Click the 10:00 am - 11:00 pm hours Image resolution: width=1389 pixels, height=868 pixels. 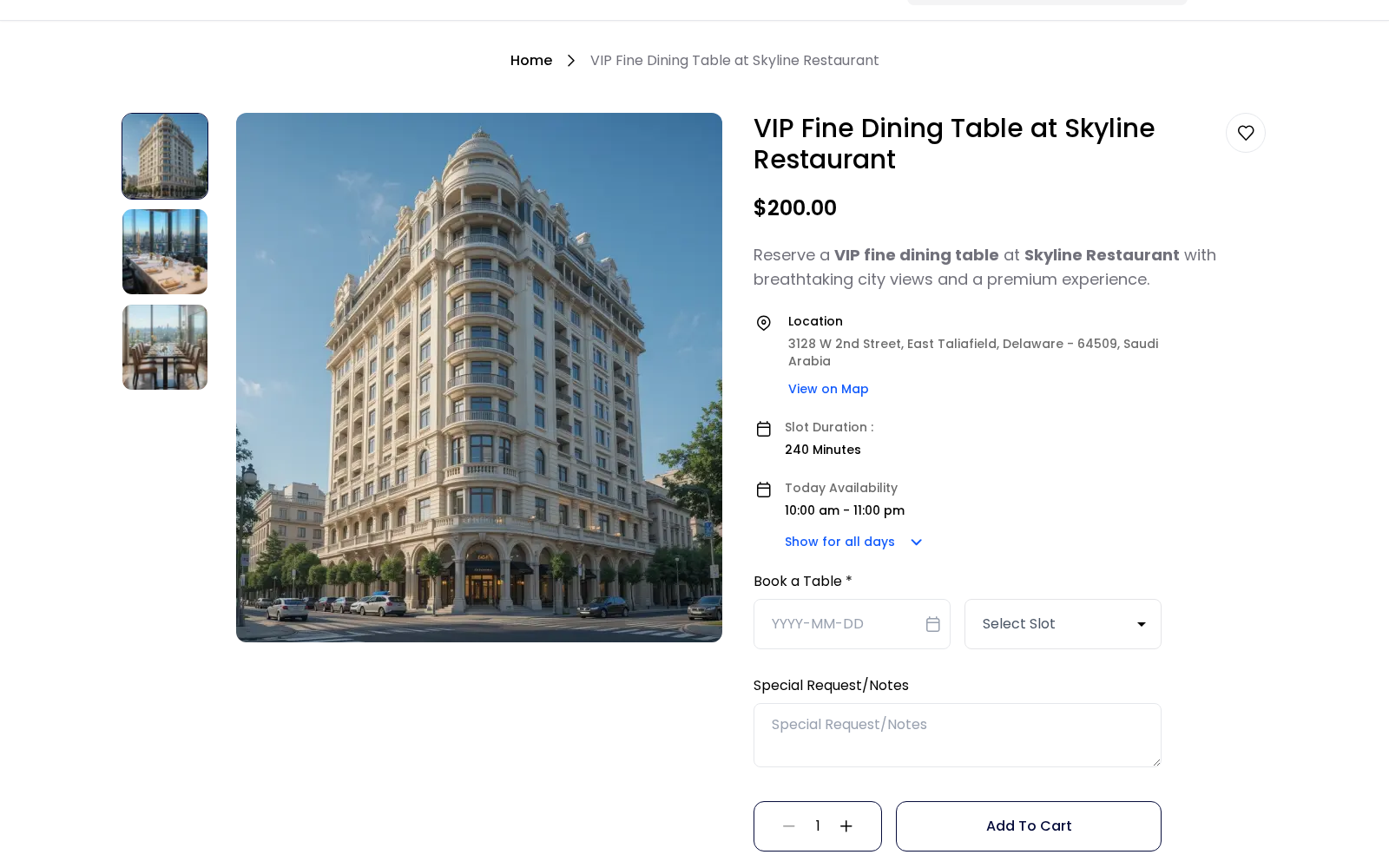(845, 510)
